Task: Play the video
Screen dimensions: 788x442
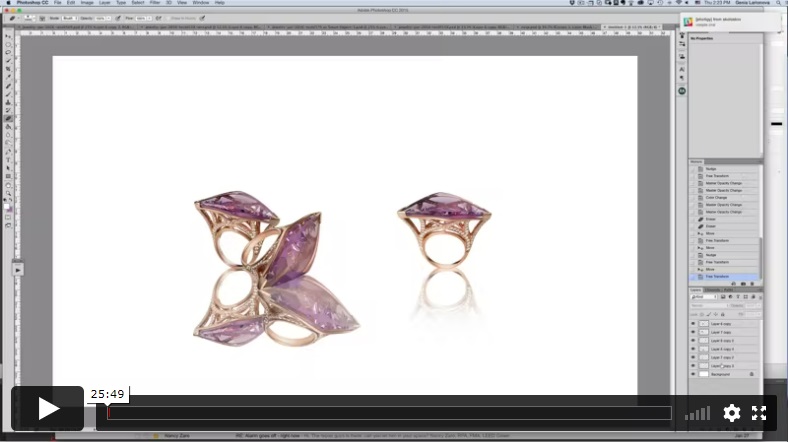Action: coord(48,408)
